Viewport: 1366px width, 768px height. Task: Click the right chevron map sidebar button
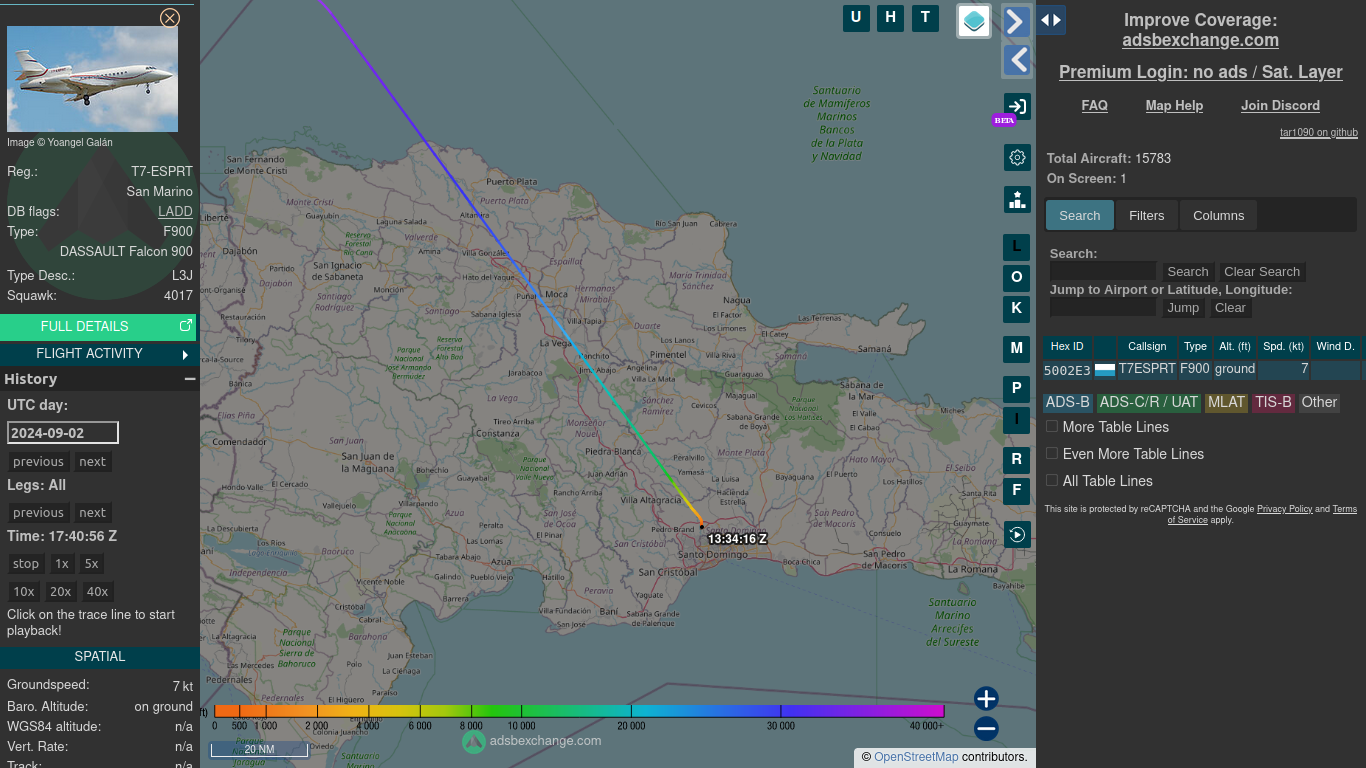tap(1017, 21)
